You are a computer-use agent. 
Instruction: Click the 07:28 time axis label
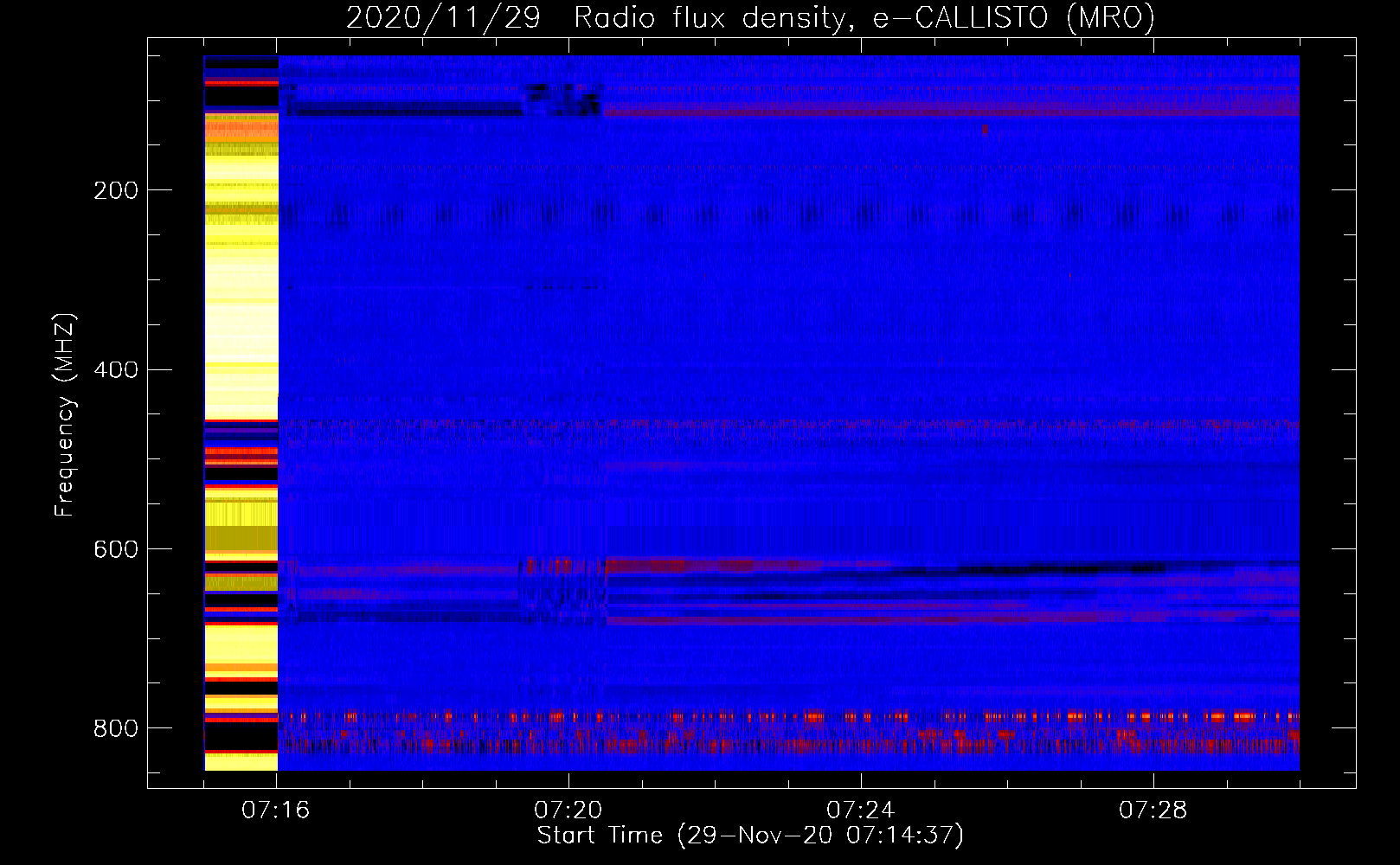coord(1153,811)
